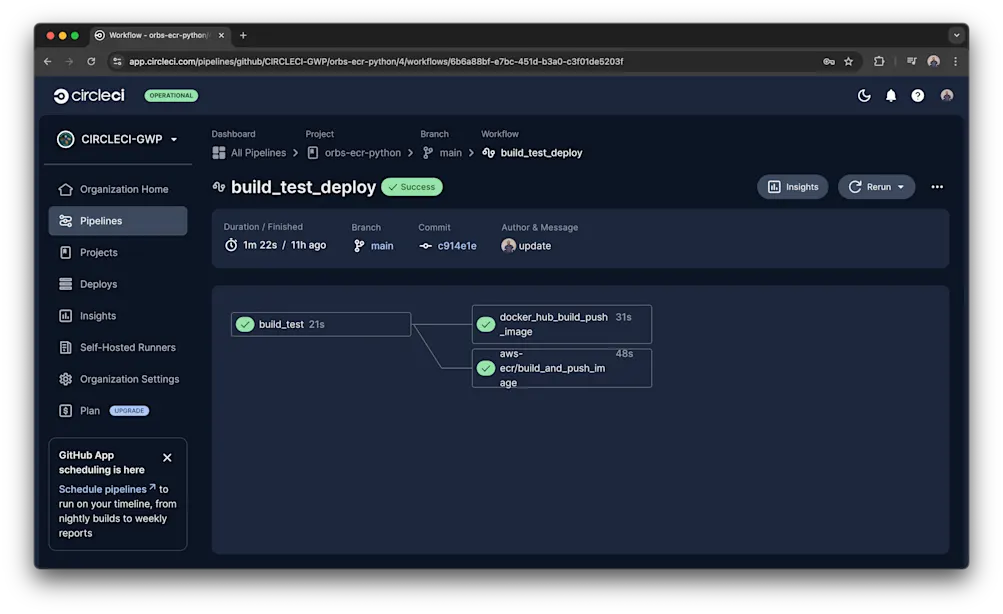Open the Deploys page

tap(98, 284)
